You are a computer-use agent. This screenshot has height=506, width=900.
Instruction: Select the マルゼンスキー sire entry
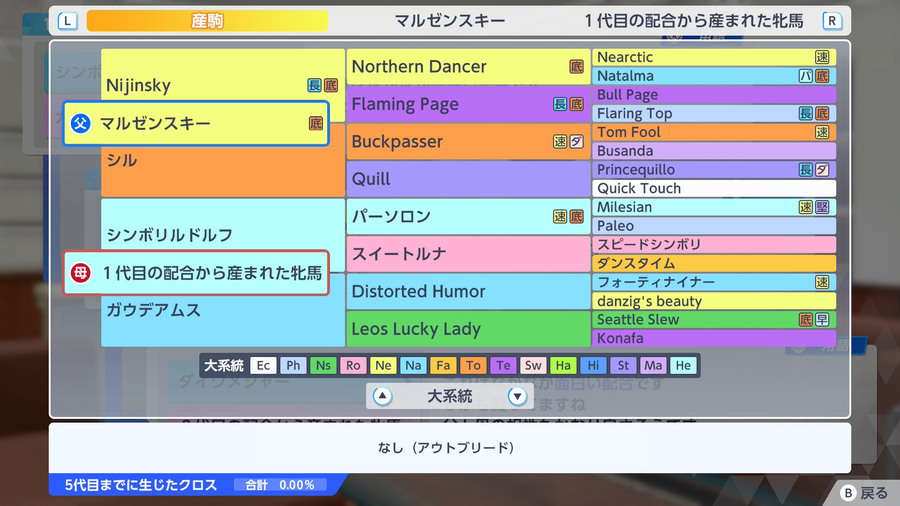(196, 123)
